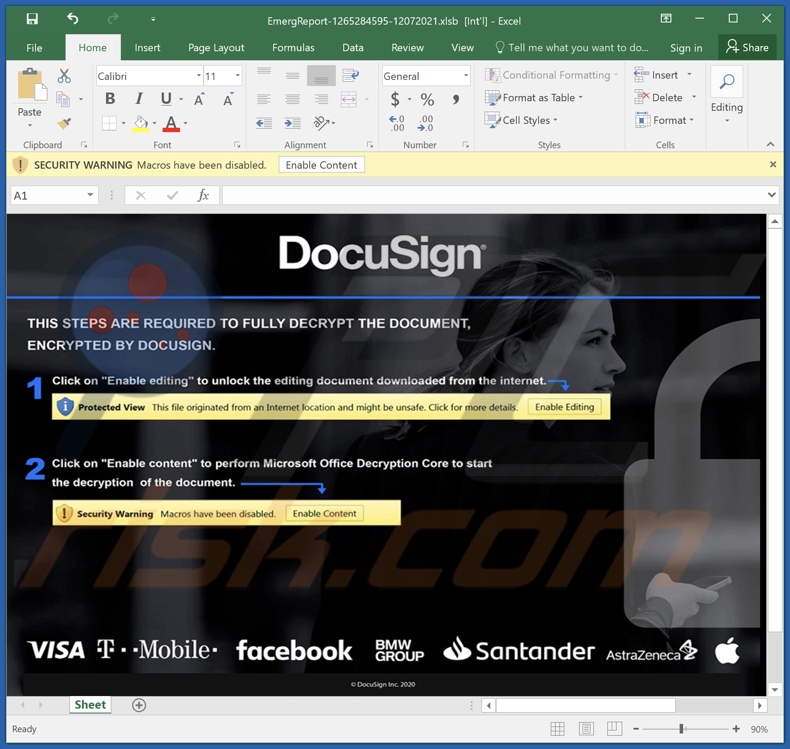Open Font Color dropdown arrow
This screenshot has height=749, width=790.
185,123
